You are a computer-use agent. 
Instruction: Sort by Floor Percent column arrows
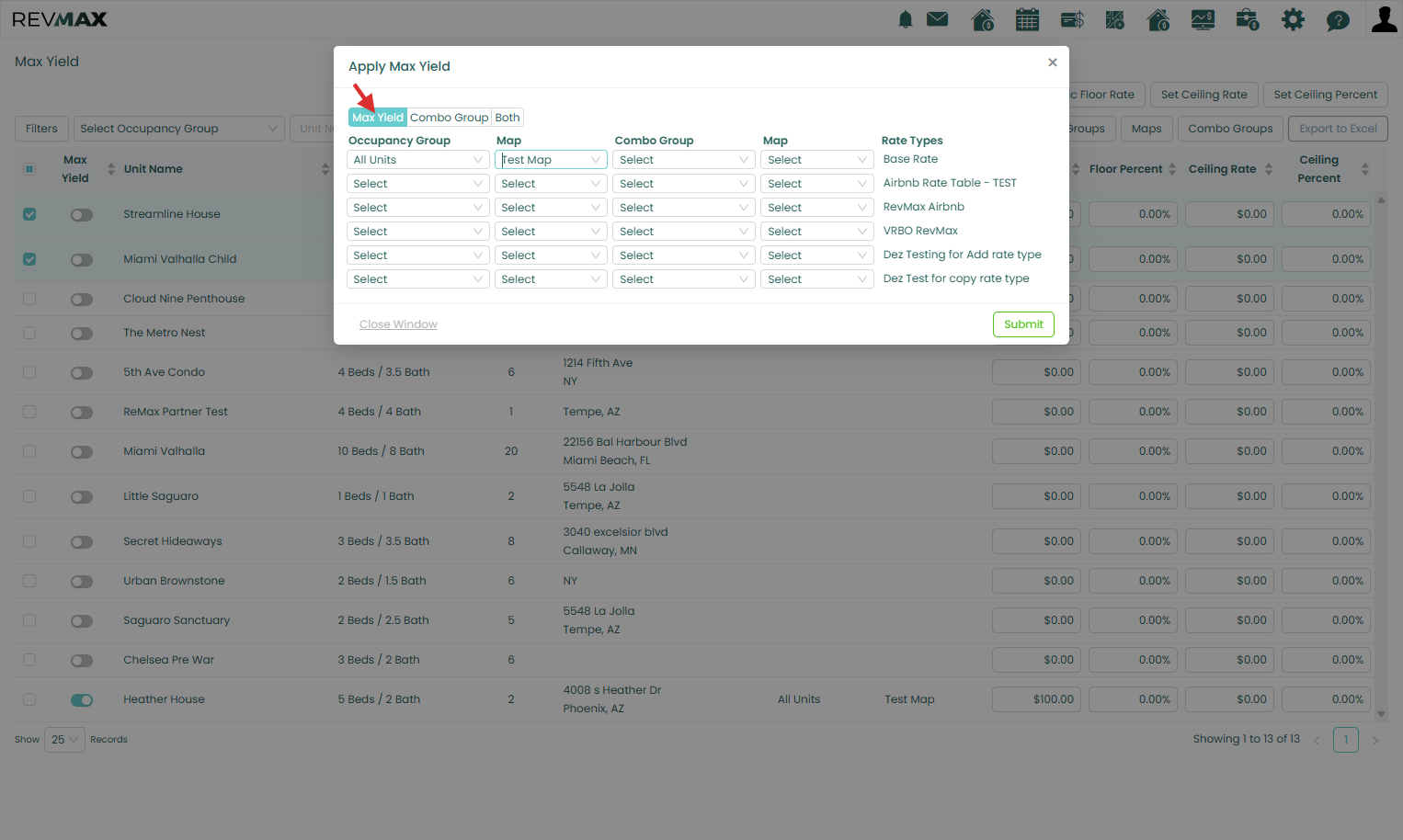[1172, 169]
